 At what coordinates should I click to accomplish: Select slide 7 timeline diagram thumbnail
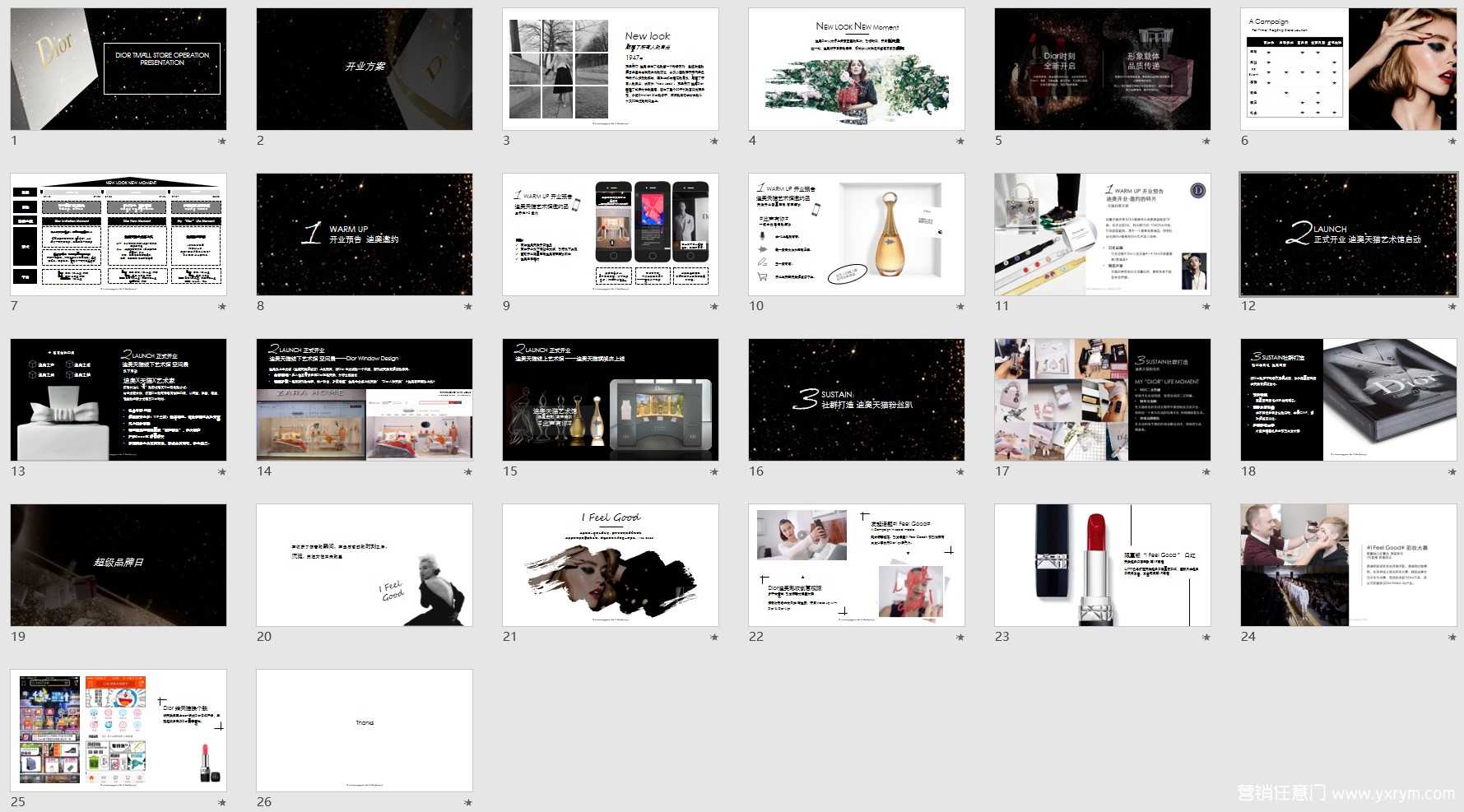pos(119,234)
